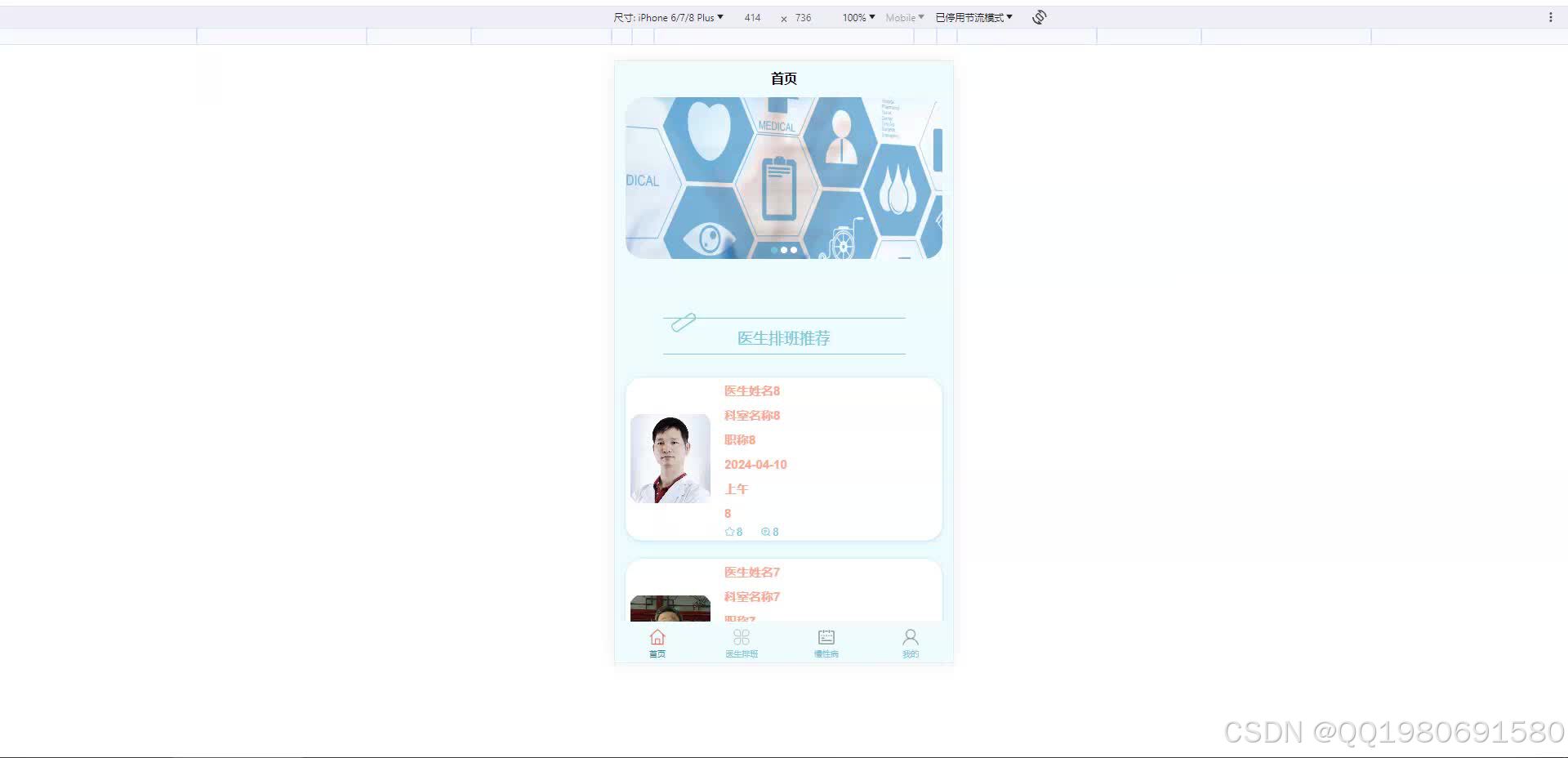The image size is (1568, 758).
Task: Select the first carousel indicator dot
Action: (774, 250)
